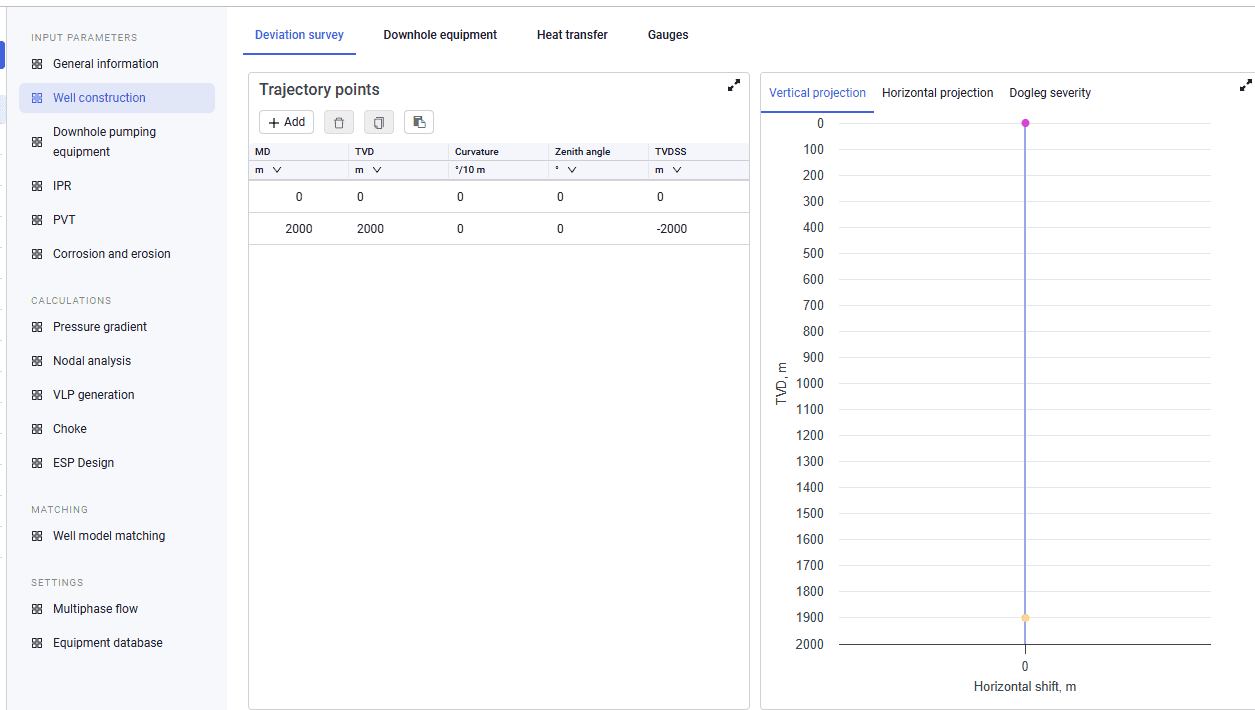Image resolution: width=1255 pixels, height=710 pixels.
Task: Click the grid icon beside Downhole pumping equipment
Action: (37, 142)
